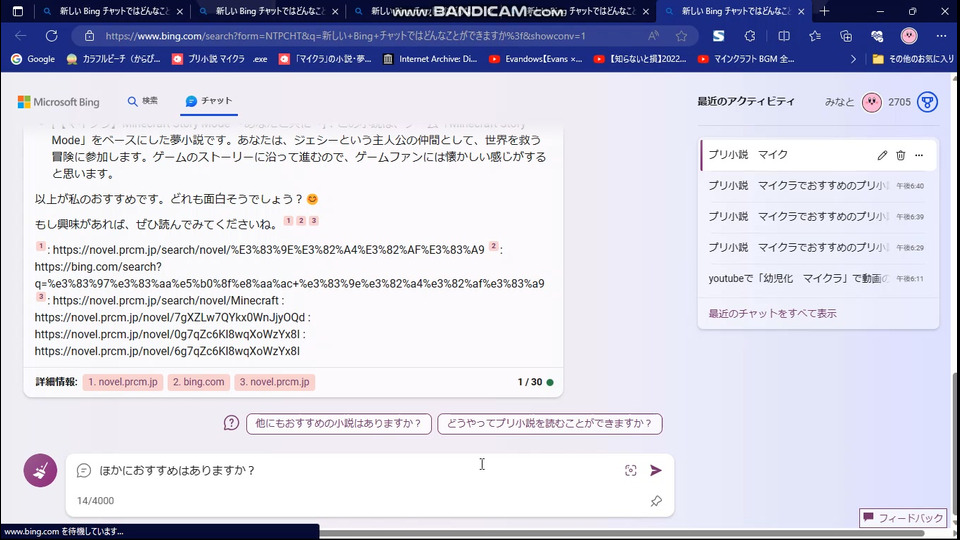The width and height of the screenshot is (960, 540).
Task: Open browser essentials heart icon
Action: [877, 36]
